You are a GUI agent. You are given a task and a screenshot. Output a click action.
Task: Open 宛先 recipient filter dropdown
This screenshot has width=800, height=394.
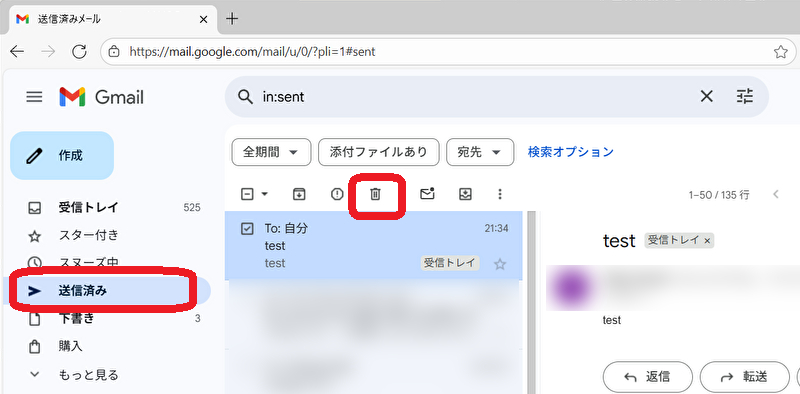[480, 152]
